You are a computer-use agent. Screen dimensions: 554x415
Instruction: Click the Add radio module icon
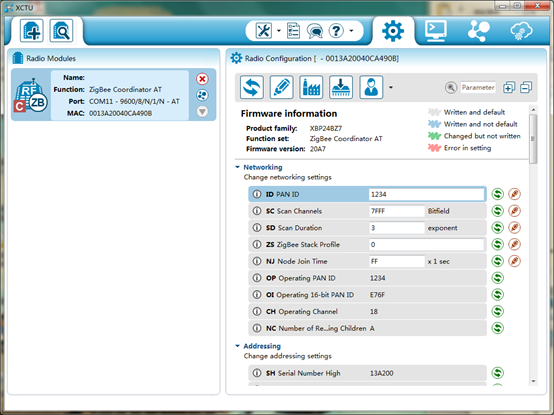32,31
